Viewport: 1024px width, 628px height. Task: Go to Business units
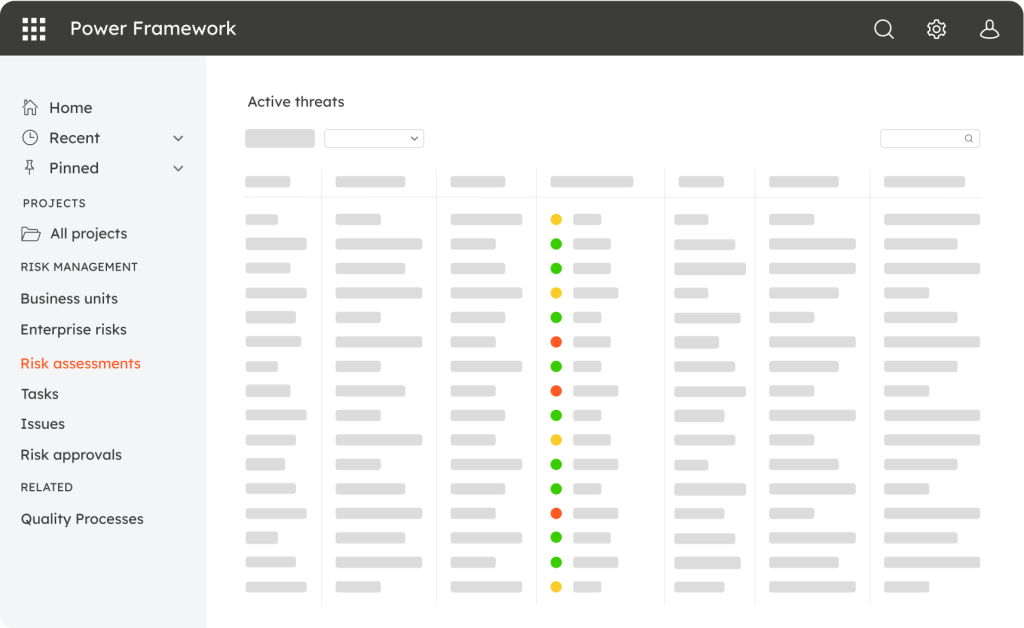[69, 299]
